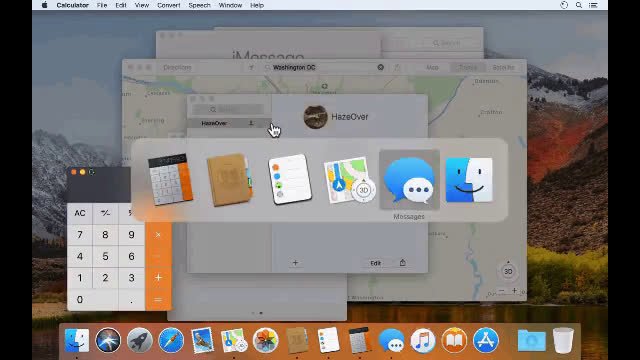Open Launchpad rocket icon in Dock
This screenshot has width=640, height=360.
140,340
